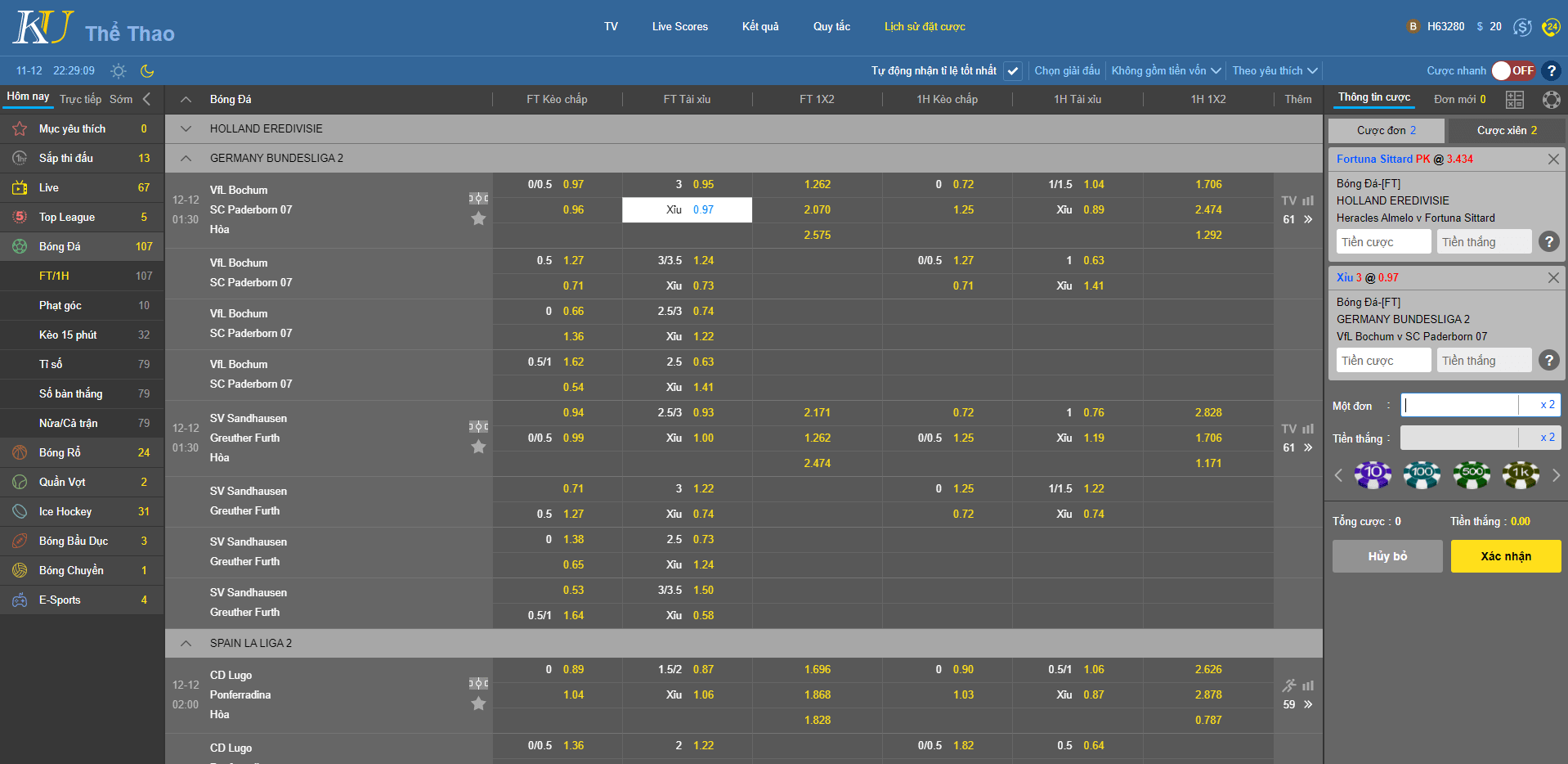The image size is (1568, 764).
Task: Uncheck auto accept best odds checkbox
Action: tap(1013, 71)
